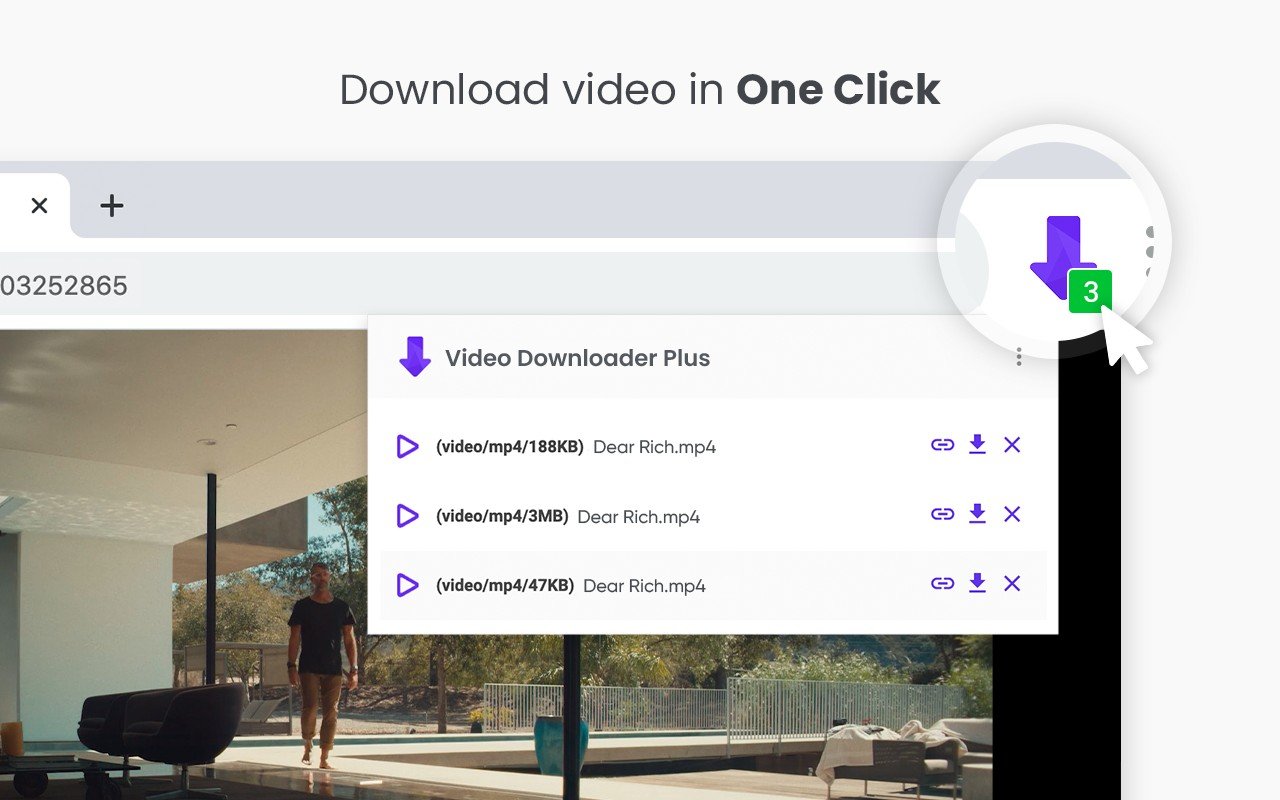1280x800 pixels.
Task: Click the address bar showing 03252865
Action: tap(63, 286)
